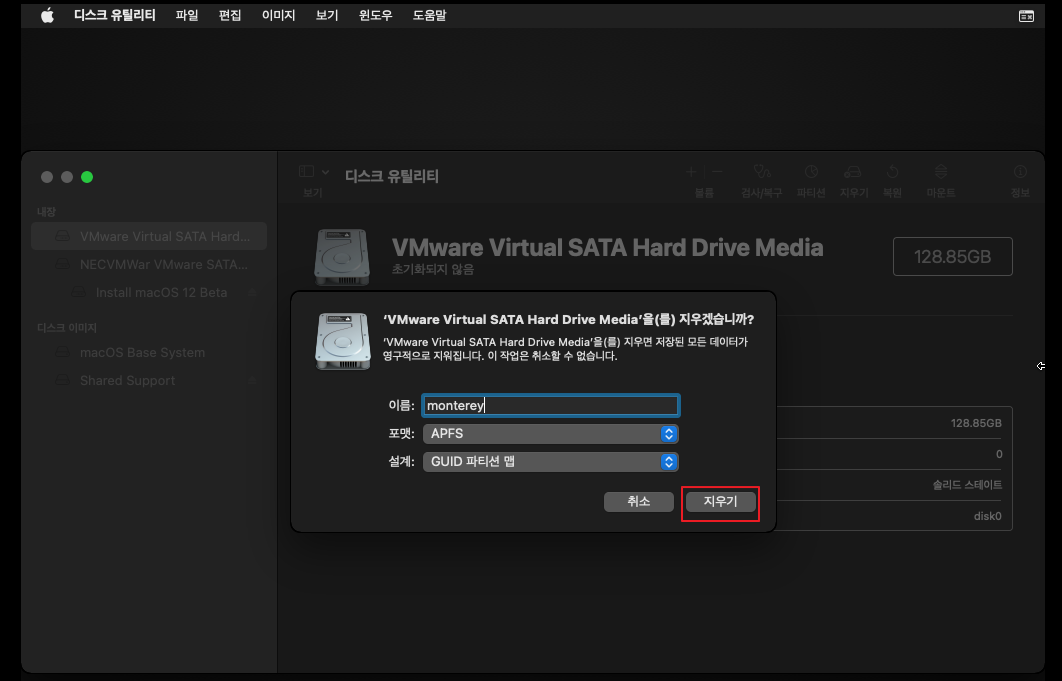This screenshot has width=1062, height=681.
Task: Open the 보기 menu in menu bar
Action: click(x=326, y=15)
